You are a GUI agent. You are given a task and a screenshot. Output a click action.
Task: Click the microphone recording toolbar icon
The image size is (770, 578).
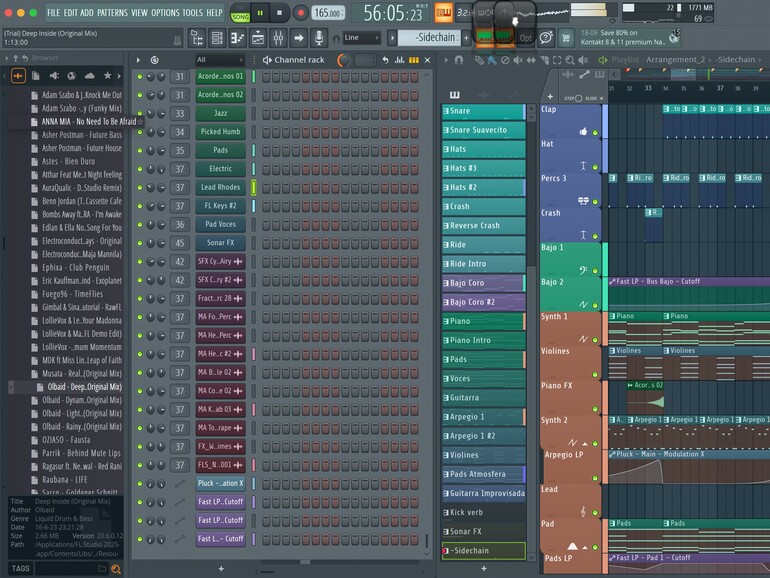coord(319,38)
